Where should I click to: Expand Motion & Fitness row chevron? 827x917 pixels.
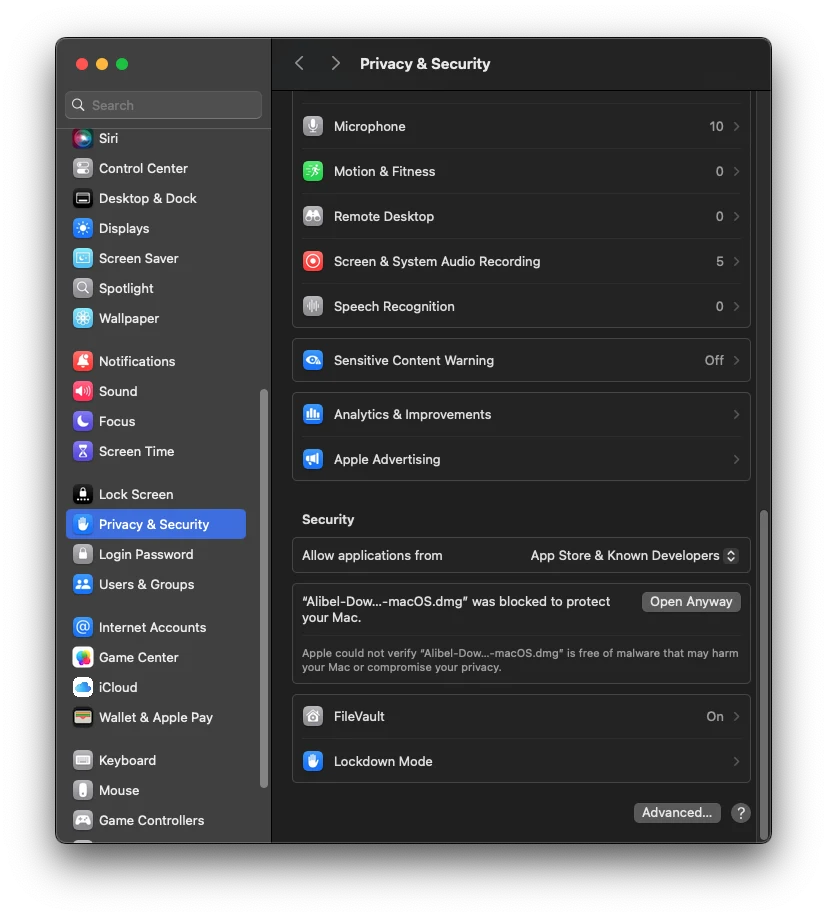point(736,171)
